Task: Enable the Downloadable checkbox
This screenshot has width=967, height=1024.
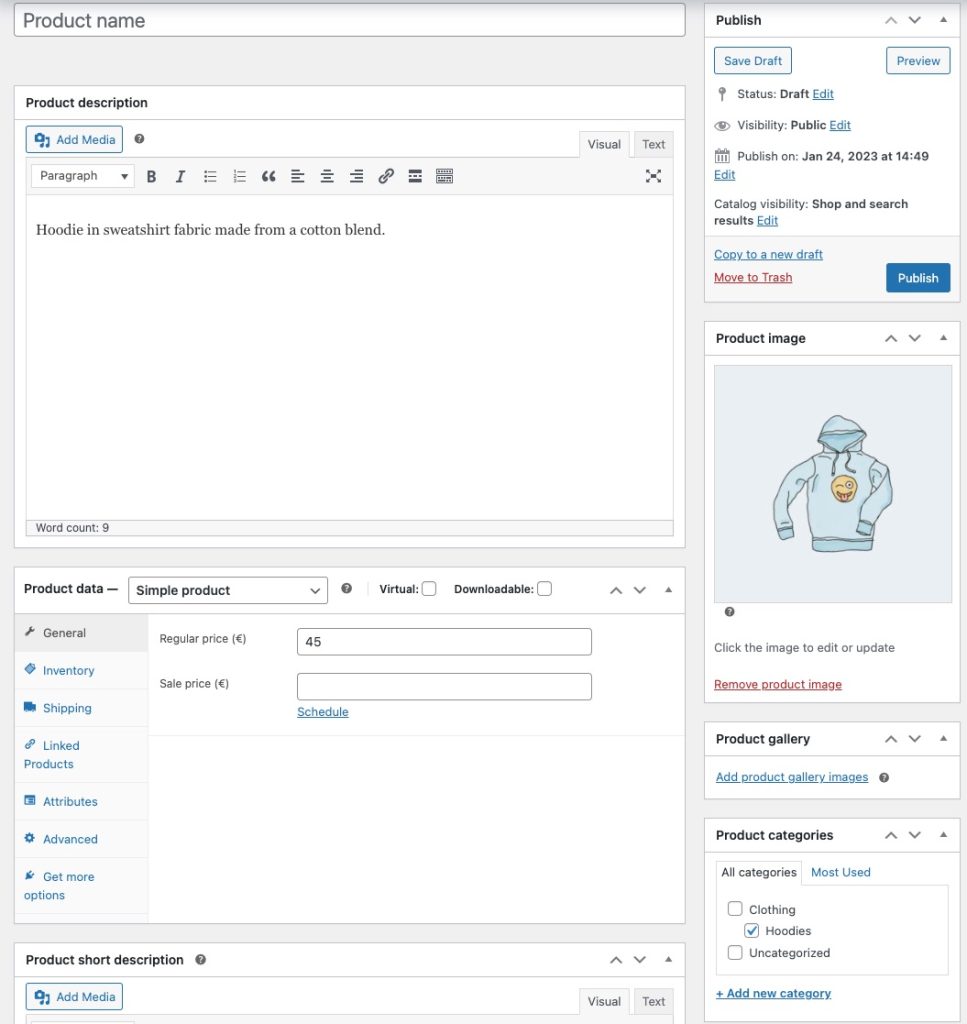Action: (545, 589)
